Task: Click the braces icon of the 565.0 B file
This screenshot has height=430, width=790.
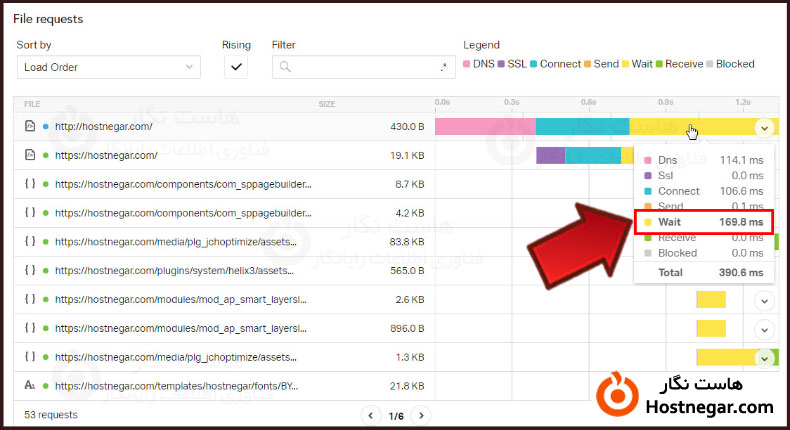Action: coord(30,270)
